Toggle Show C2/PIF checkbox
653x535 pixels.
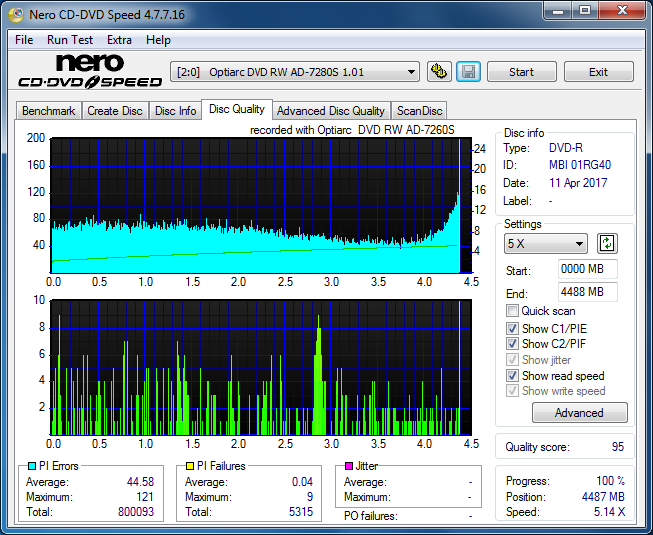[x=512, y=344]
